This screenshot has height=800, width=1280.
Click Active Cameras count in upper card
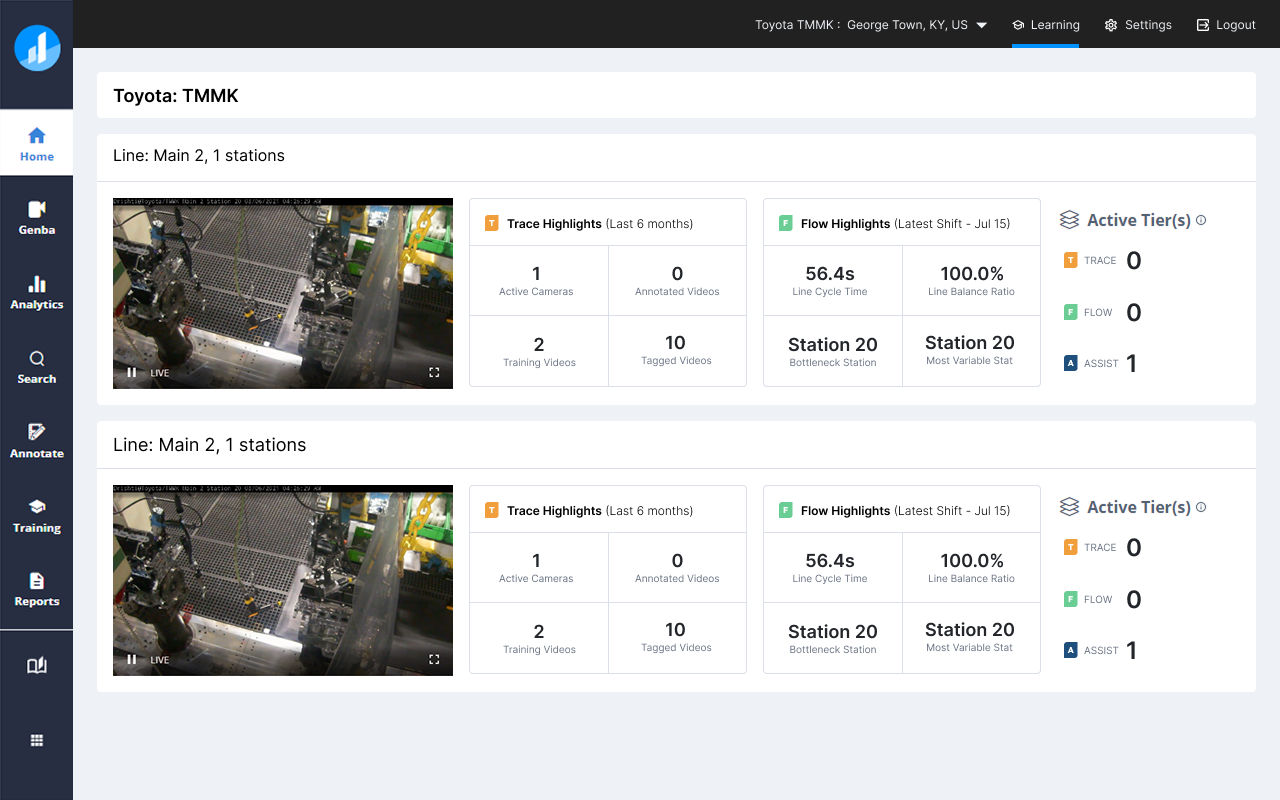(x=537, y=273)
